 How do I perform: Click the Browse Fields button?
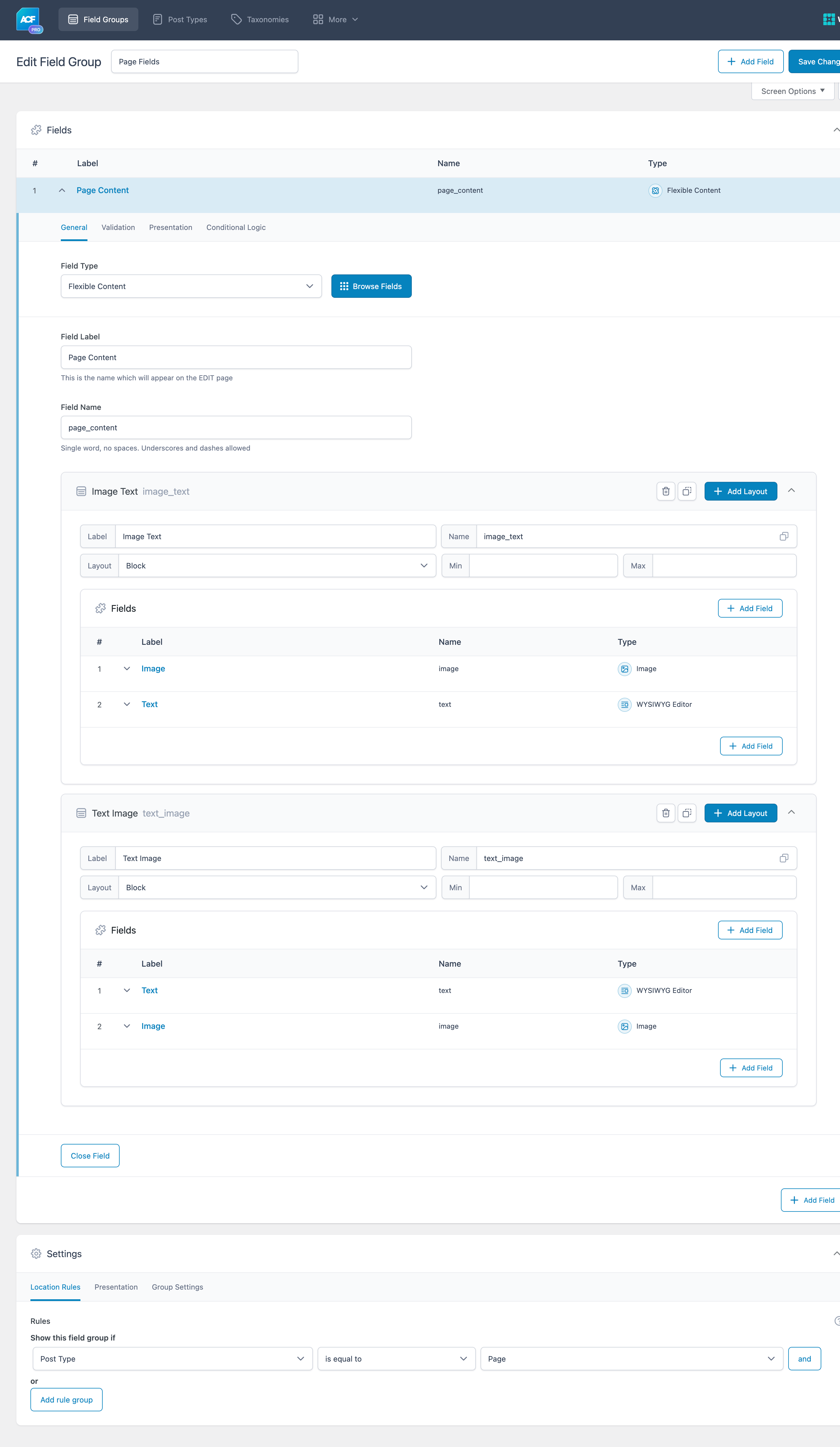click(x=371, y=286)
